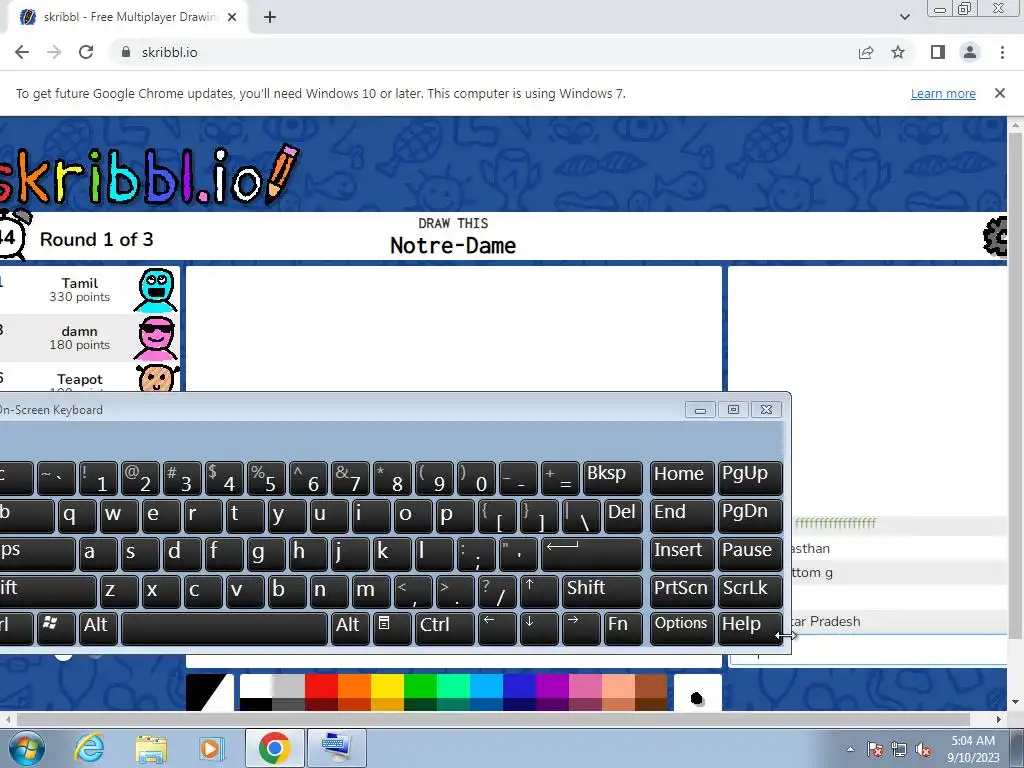Image resolution: width=1024 pixels, height=768 pixels.
Task: Toggle the Fn key
Action: point(623,628)
